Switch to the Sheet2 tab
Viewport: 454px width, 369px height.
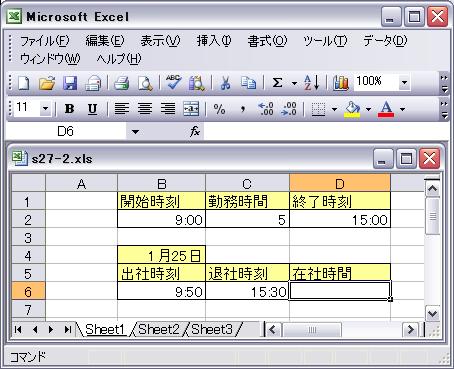pyautogui.click(x=159, y=329)
